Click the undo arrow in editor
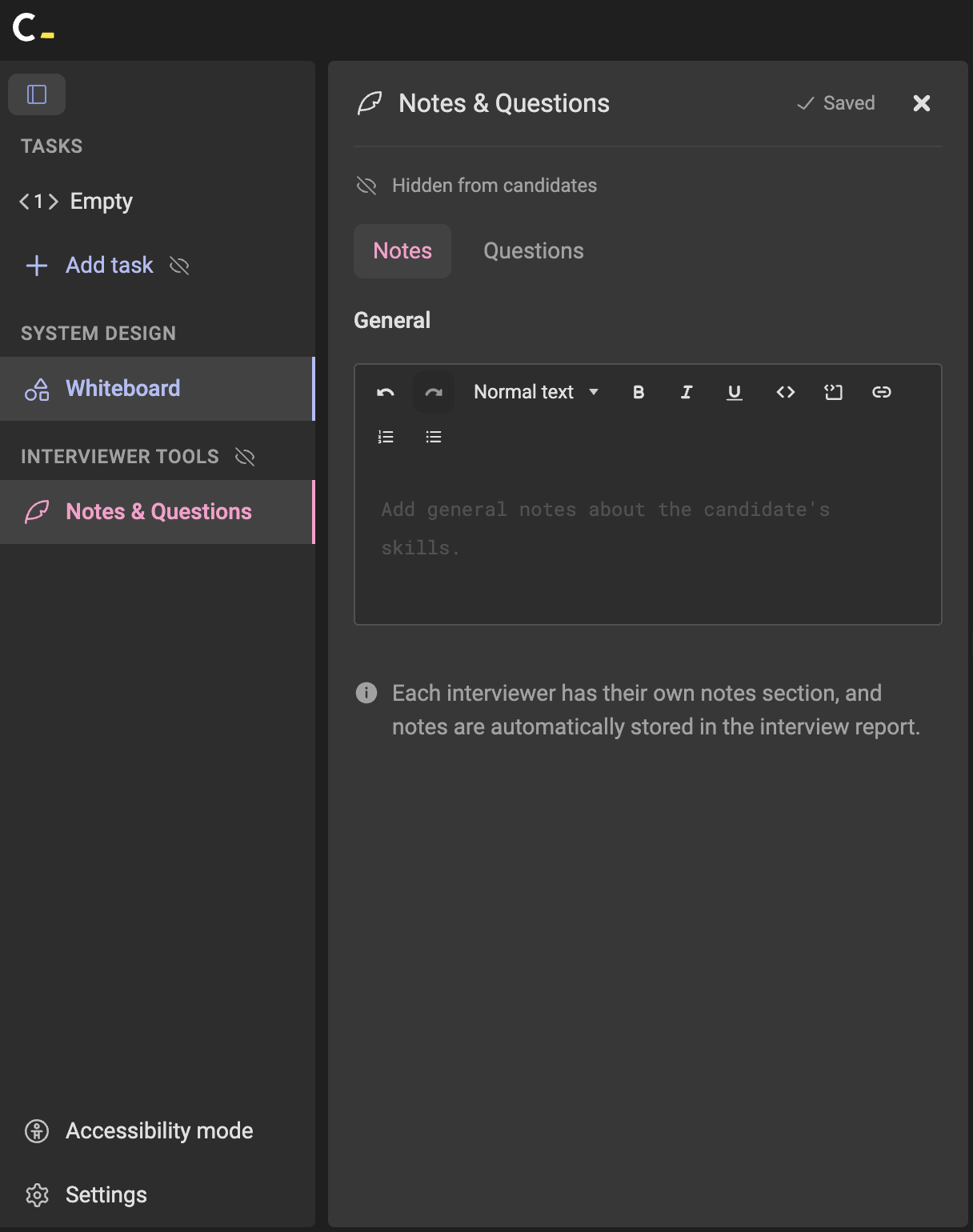This screenshot has height=1232, width=973. [386, 392]
